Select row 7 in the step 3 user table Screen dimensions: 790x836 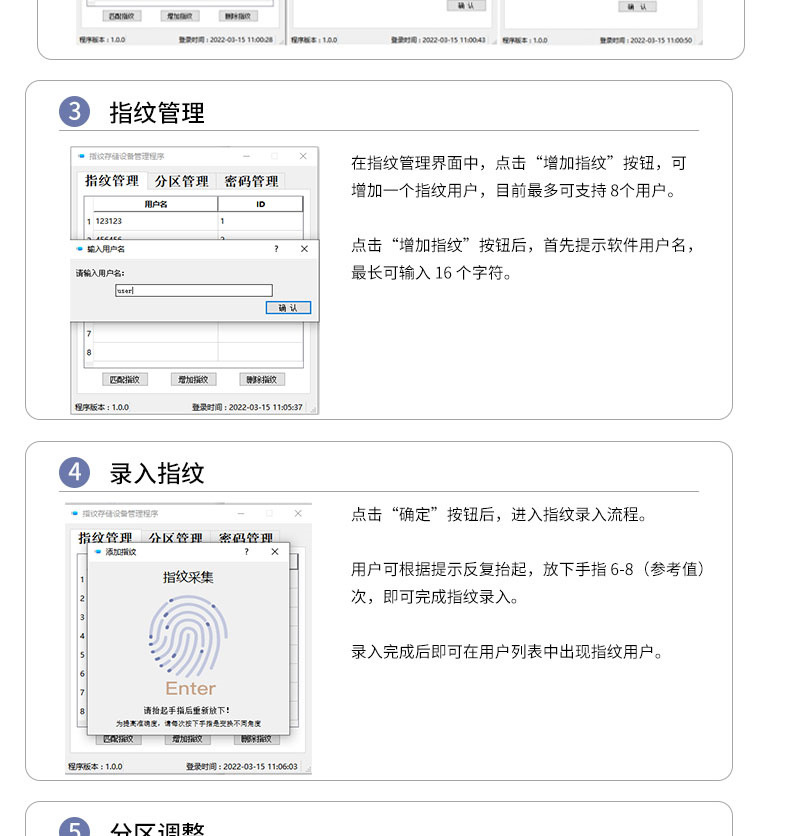coord(194,334)
